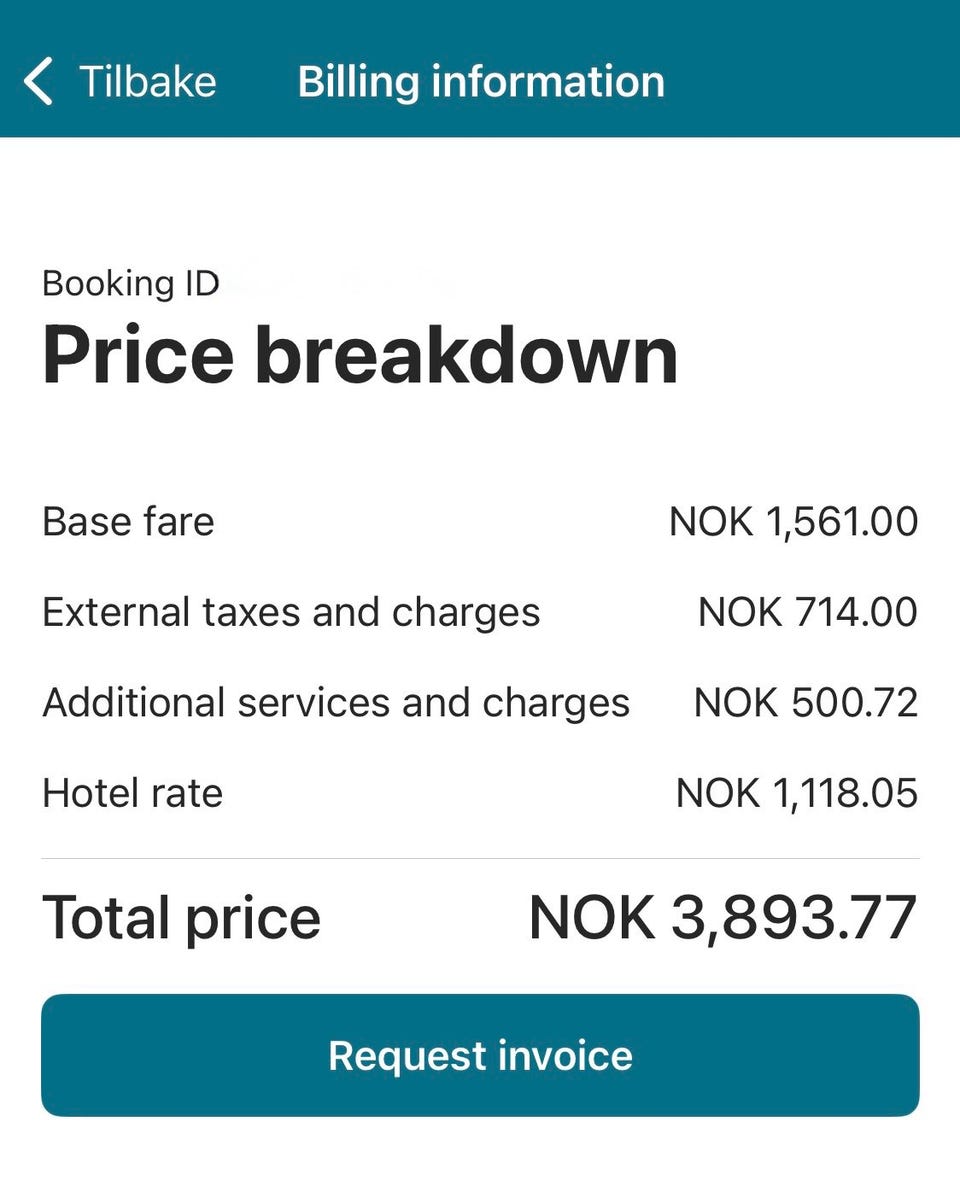Tap the back chevron arrow icon
The image size is (960, 1186).
[38, 81]
